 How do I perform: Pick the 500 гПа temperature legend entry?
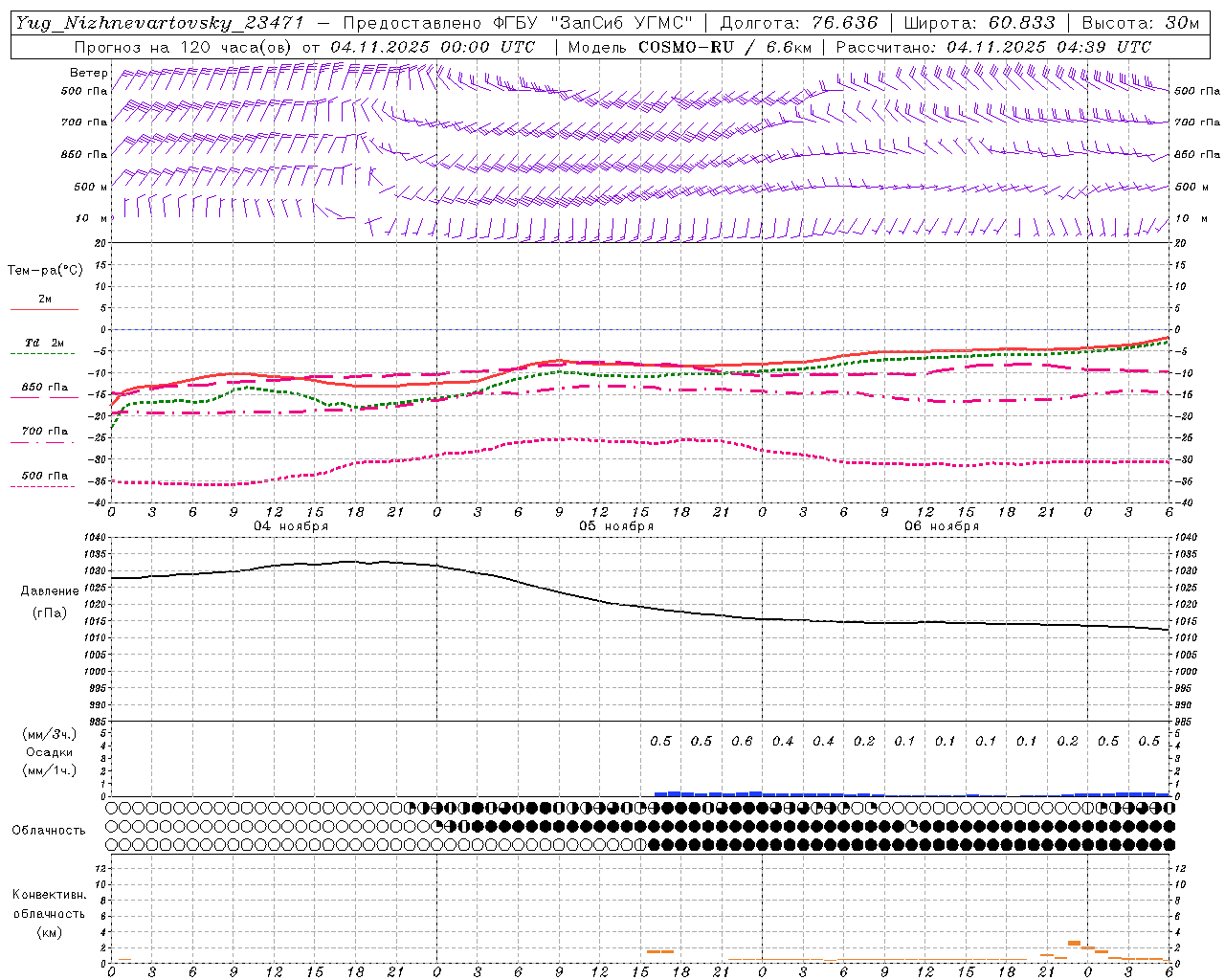[x=44, y=476]
